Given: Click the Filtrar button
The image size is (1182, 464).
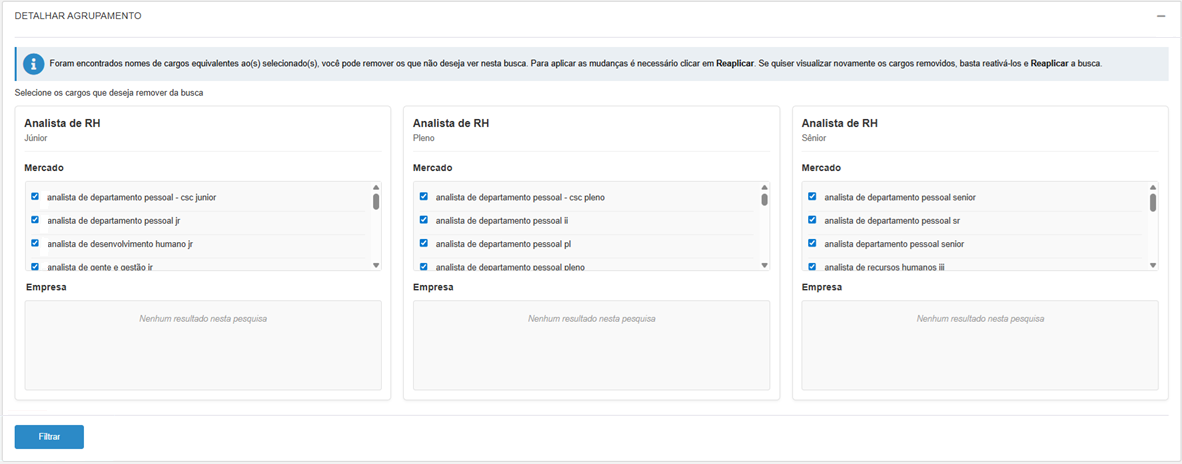Looking at the screenshot, I should (49, 437).
